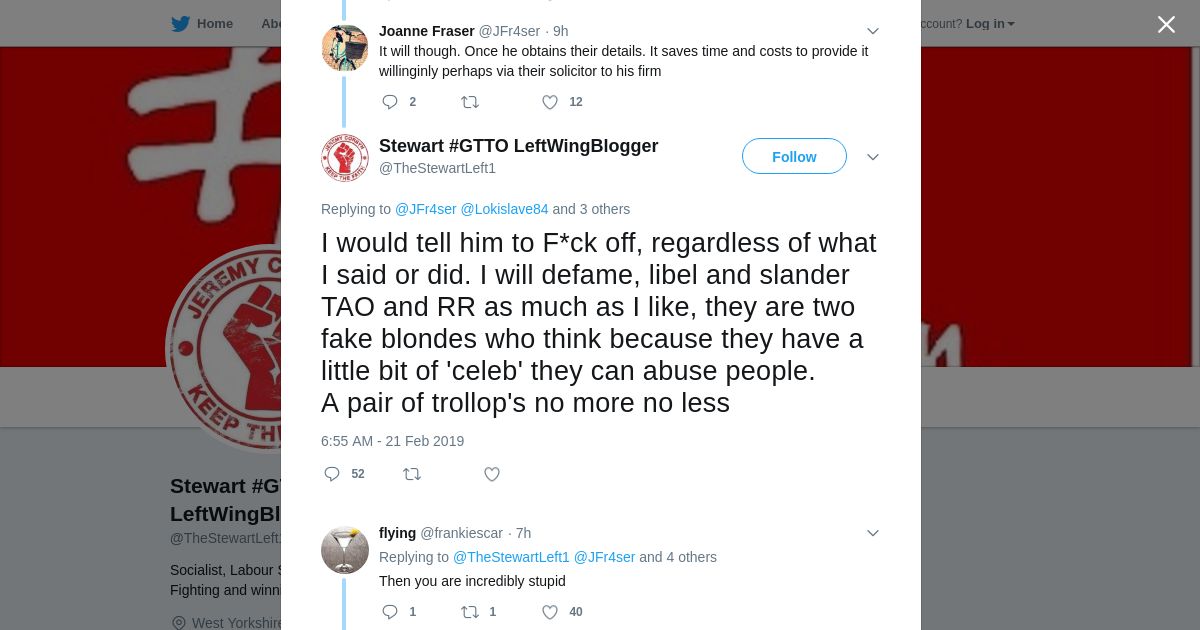This screenshot has height=630, width=1200.
Task: Reply to Joanne Fraser's tweet
Action: 390,102
